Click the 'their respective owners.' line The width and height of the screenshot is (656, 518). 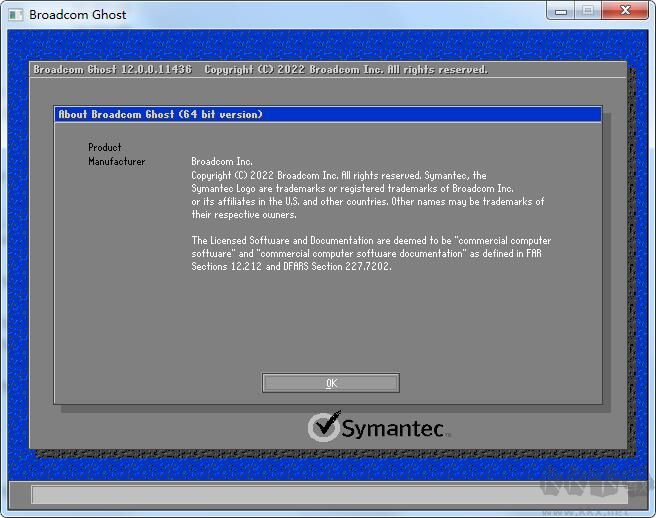244,214
